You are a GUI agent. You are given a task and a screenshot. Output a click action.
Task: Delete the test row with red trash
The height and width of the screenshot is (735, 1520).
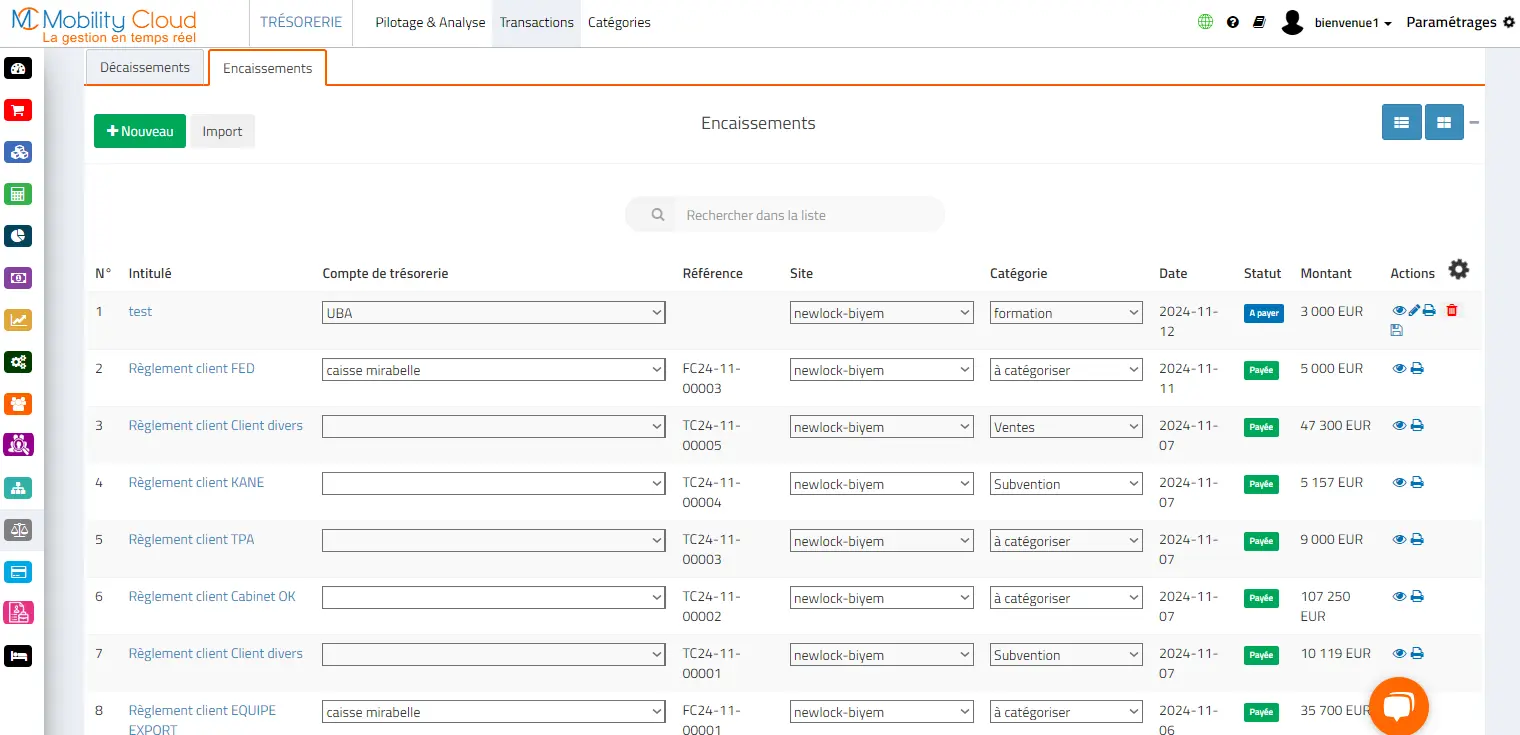[x=1452, y=311]
